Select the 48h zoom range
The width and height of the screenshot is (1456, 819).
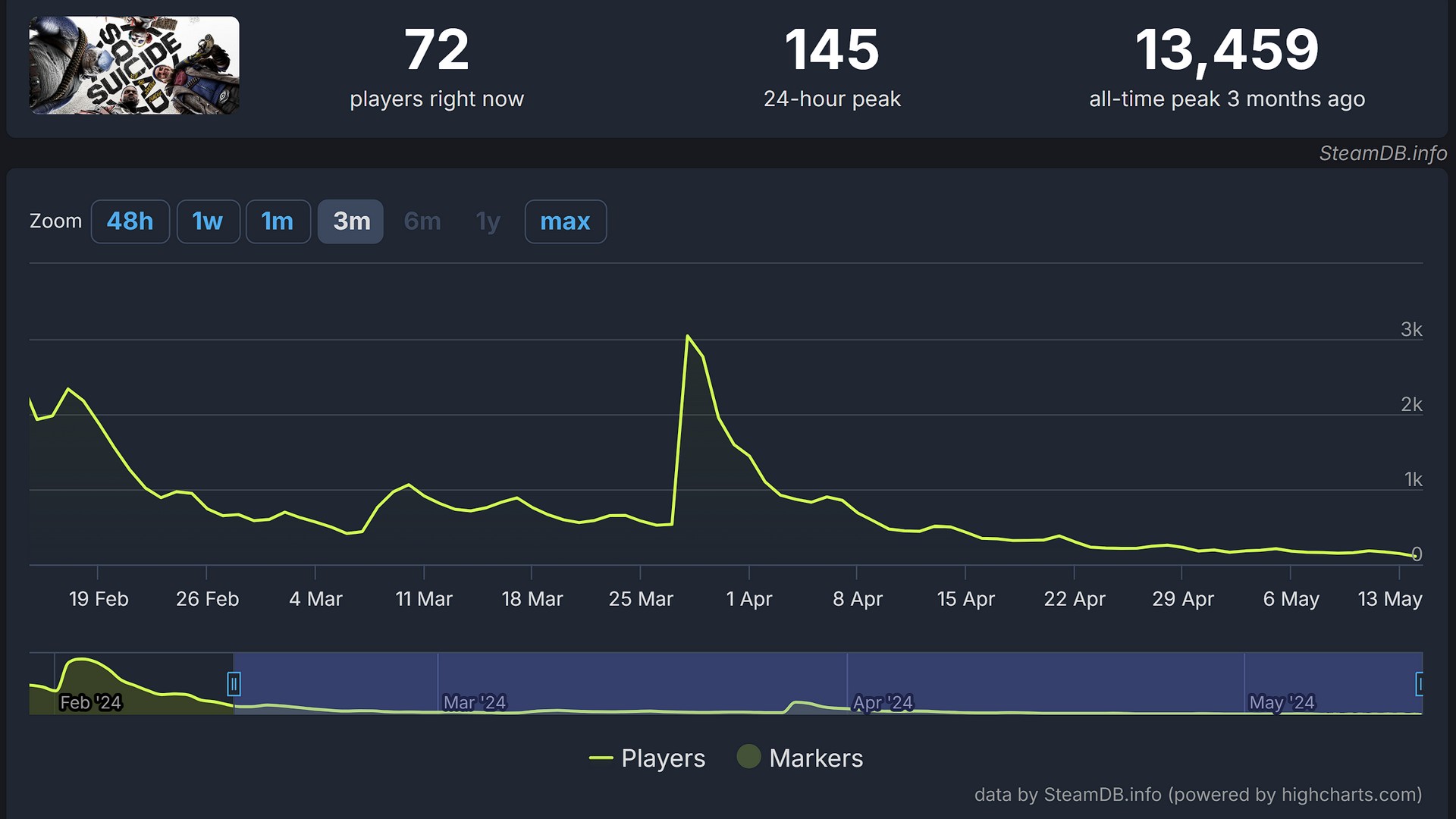point(130,221)
